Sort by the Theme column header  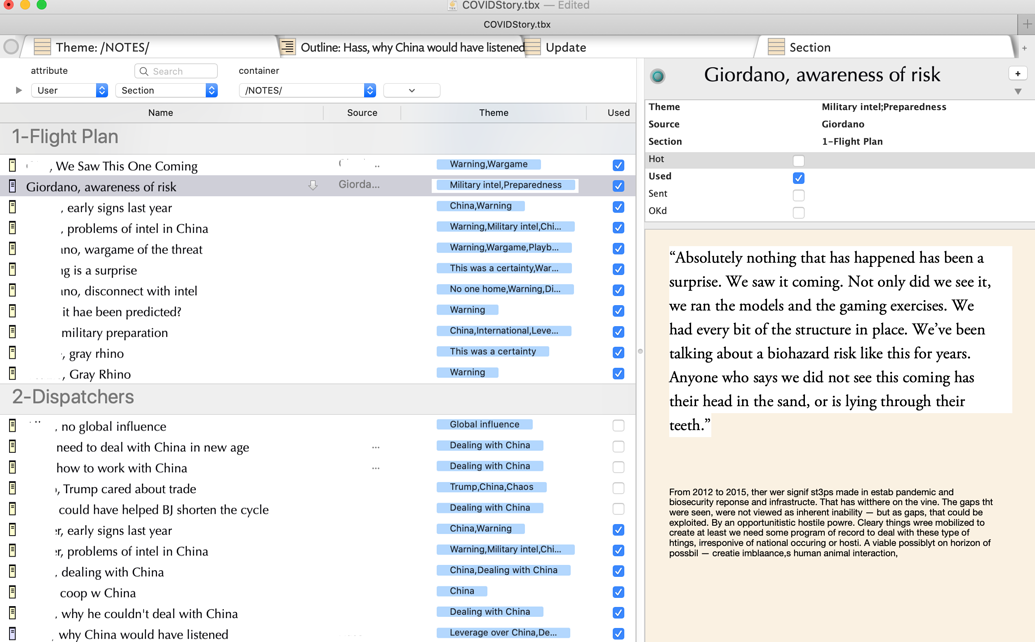494,113
